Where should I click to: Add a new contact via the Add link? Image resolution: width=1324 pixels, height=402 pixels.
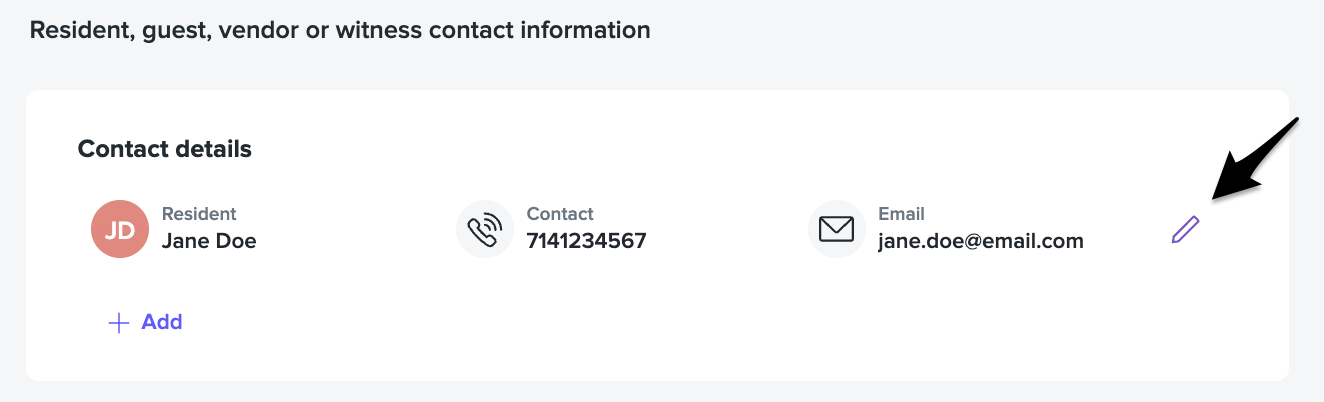pyautogui.click(x=146, y=322)
